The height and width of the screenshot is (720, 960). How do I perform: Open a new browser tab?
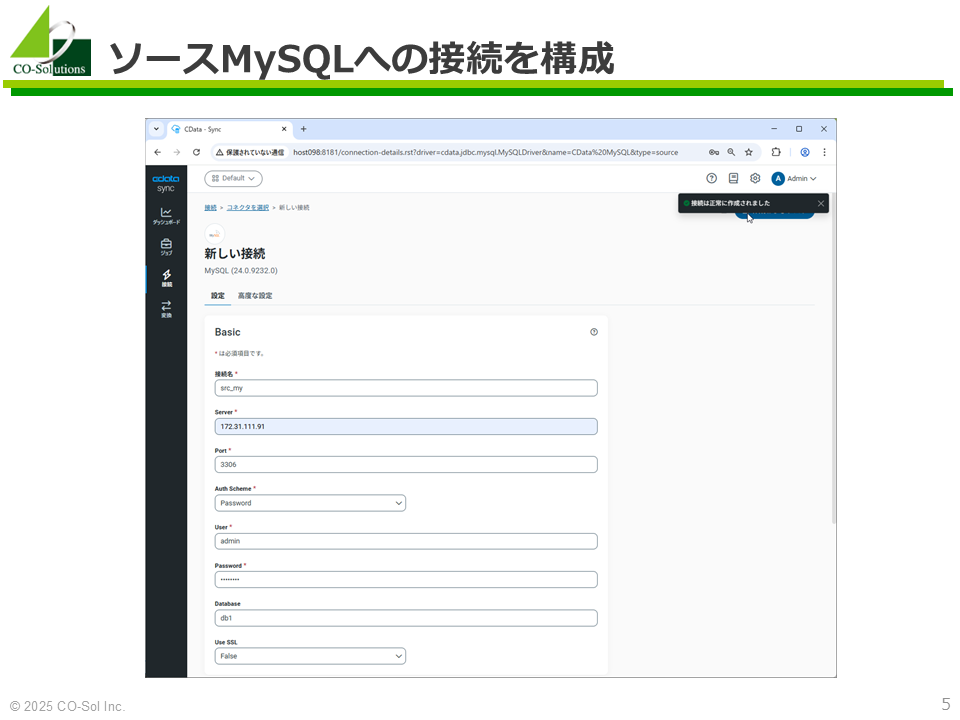[x=303, y=129]
